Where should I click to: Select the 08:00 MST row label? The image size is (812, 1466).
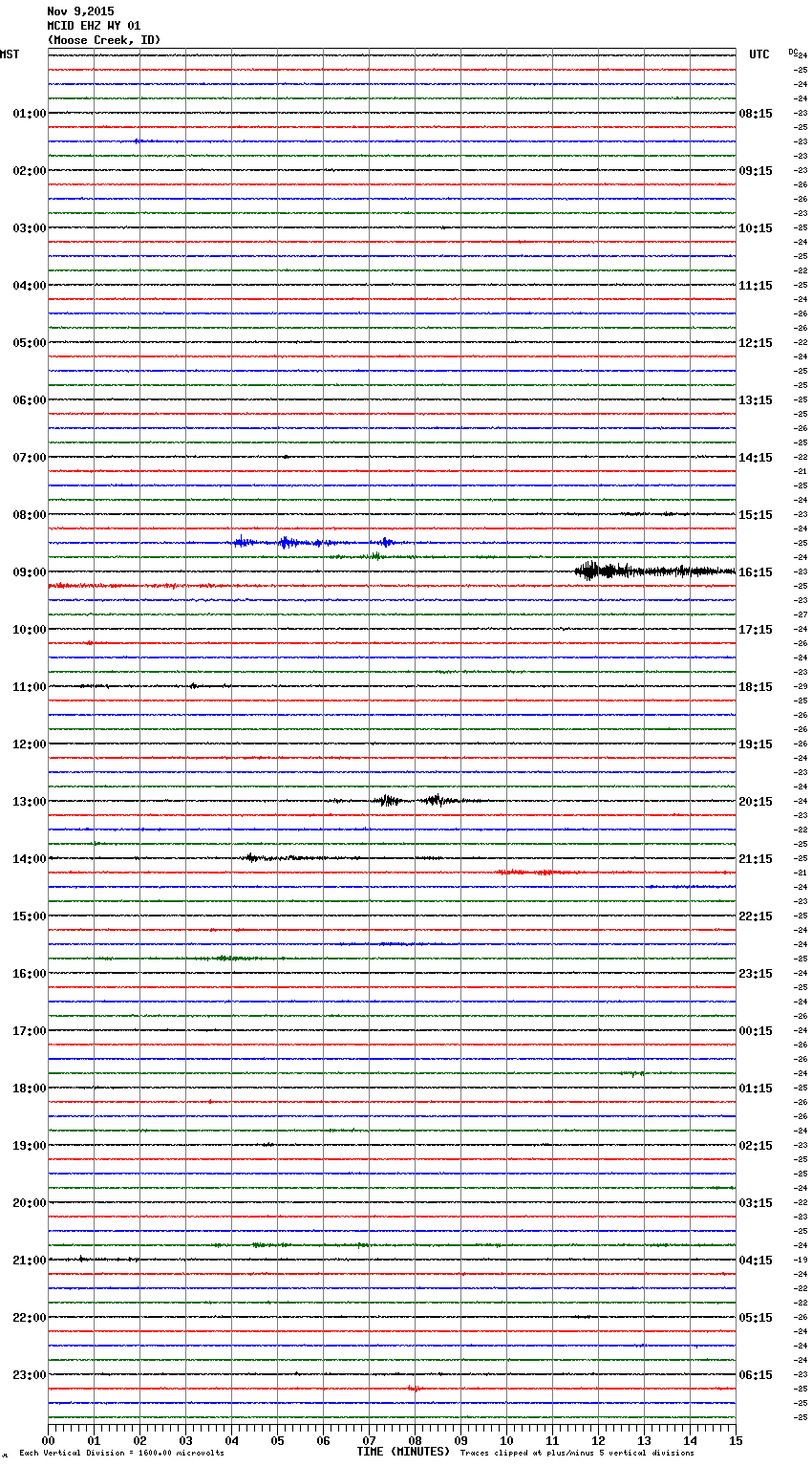click(30, 515)
